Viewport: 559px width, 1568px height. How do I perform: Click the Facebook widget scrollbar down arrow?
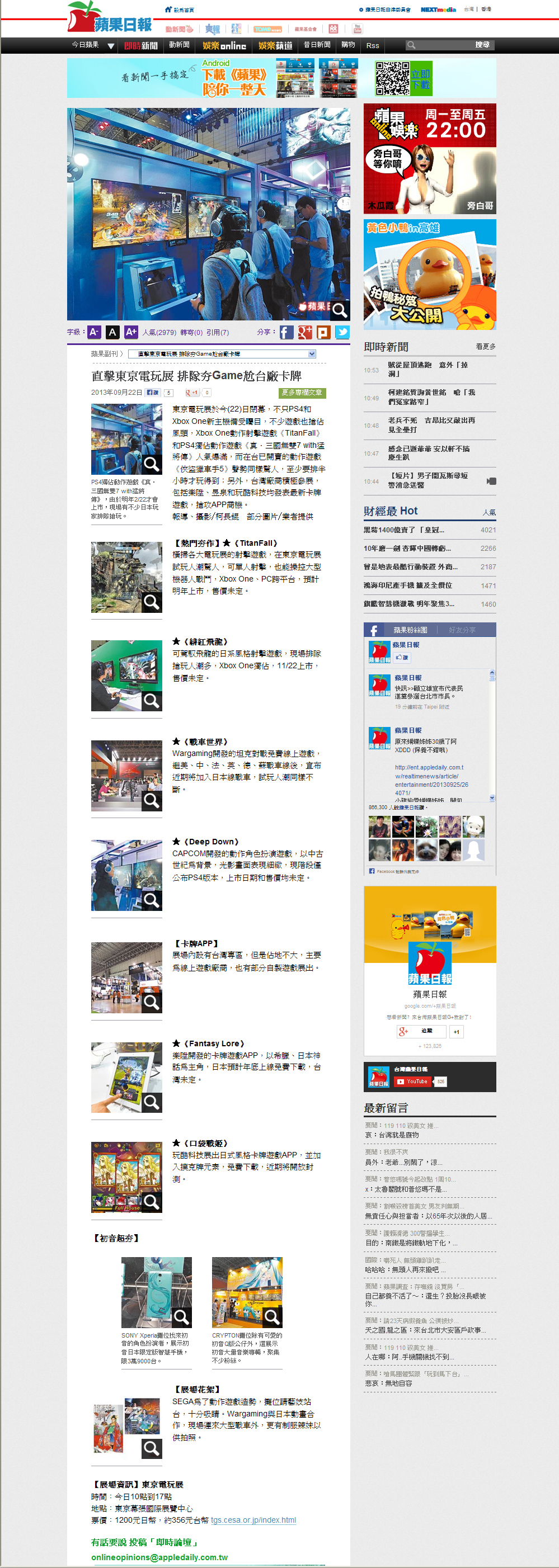492,798
